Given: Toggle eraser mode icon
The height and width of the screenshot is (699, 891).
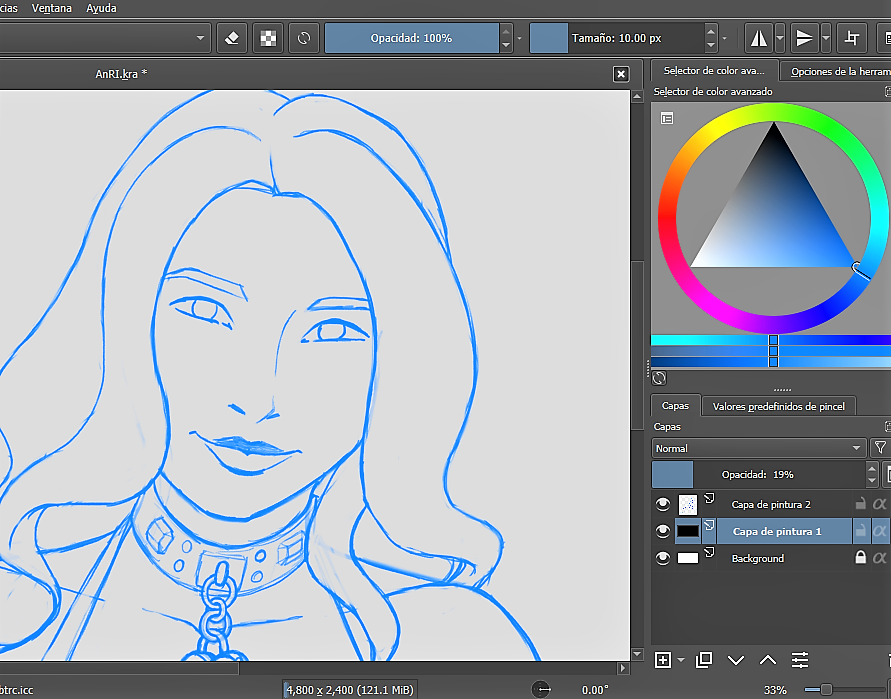Looking at the screenshot, I should click(x=231, y=38).
